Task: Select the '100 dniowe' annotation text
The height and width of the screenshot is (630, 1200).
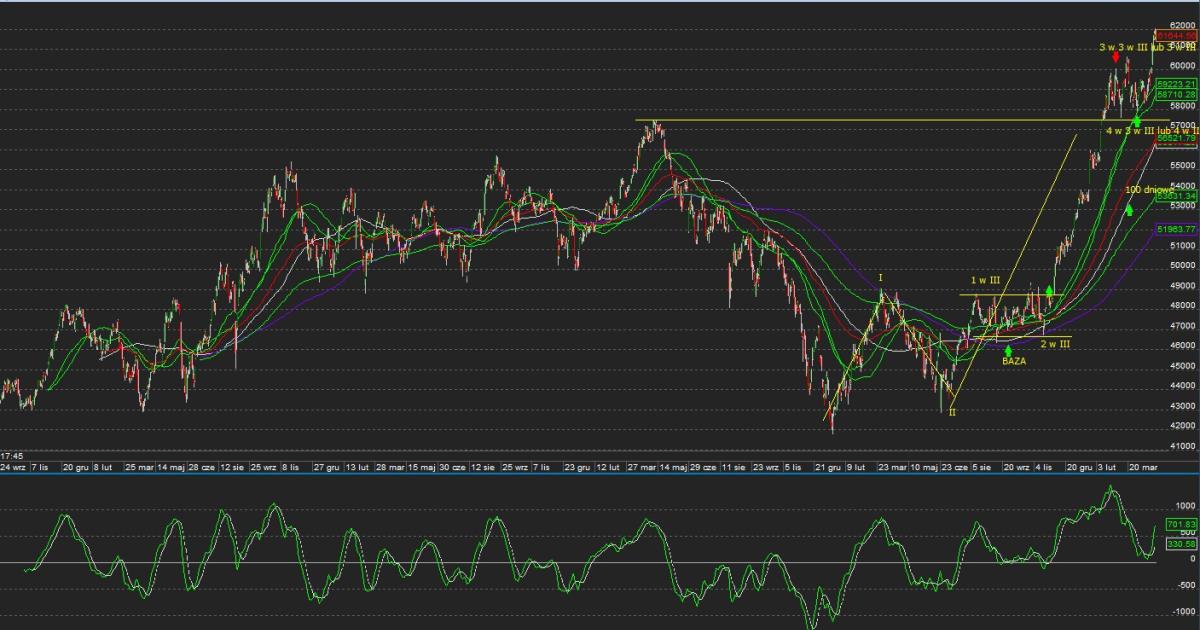Action: (x=1149, y=189)
